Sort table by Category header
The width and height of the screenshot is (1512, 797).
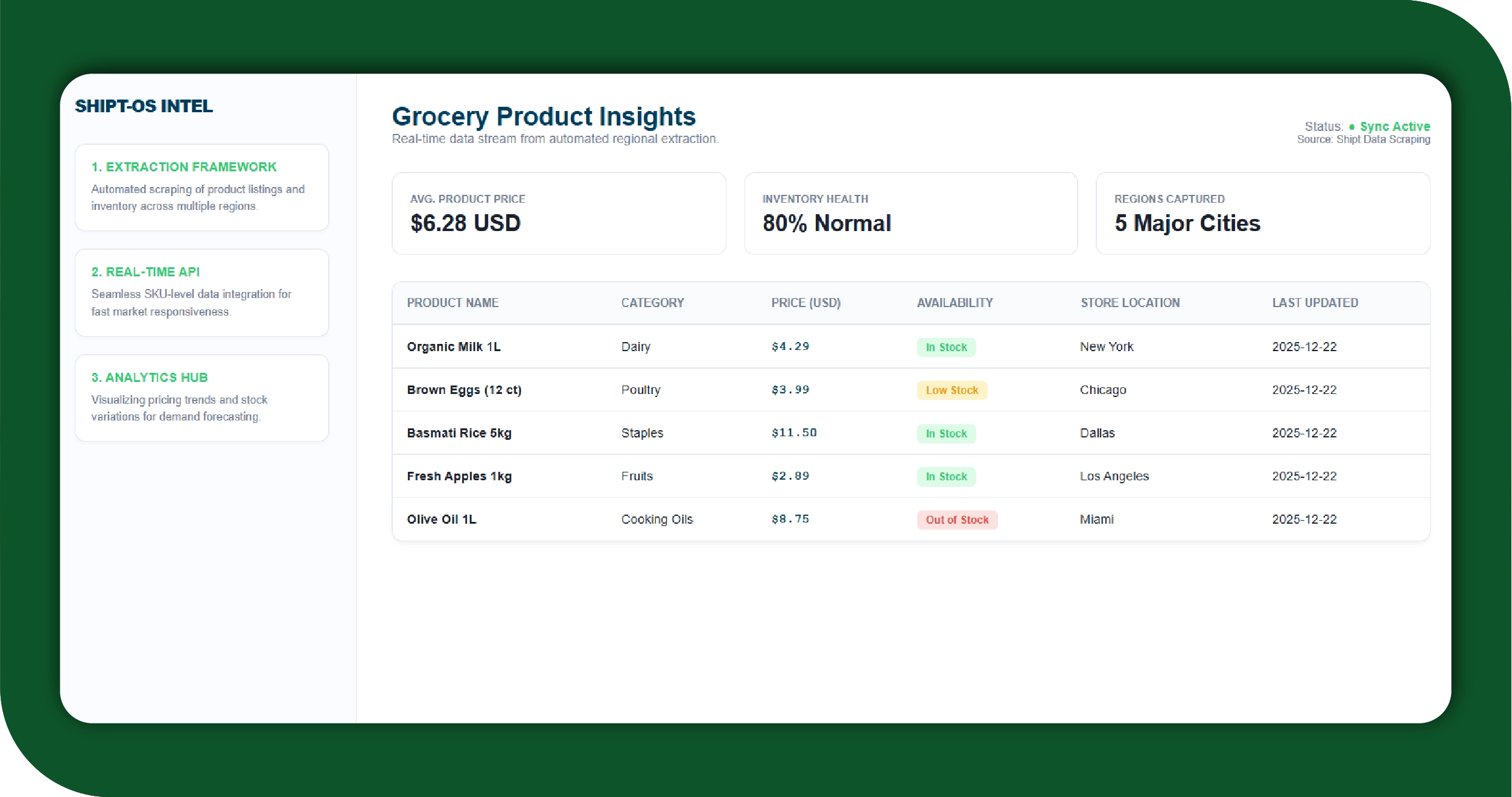652,303
